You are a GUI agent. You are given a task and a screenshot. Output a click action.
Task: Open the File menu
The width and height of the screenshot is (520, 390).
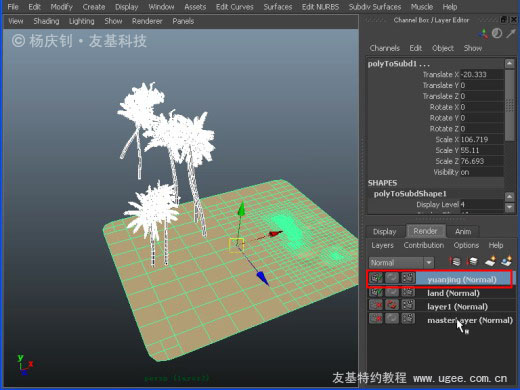[13, 7]
